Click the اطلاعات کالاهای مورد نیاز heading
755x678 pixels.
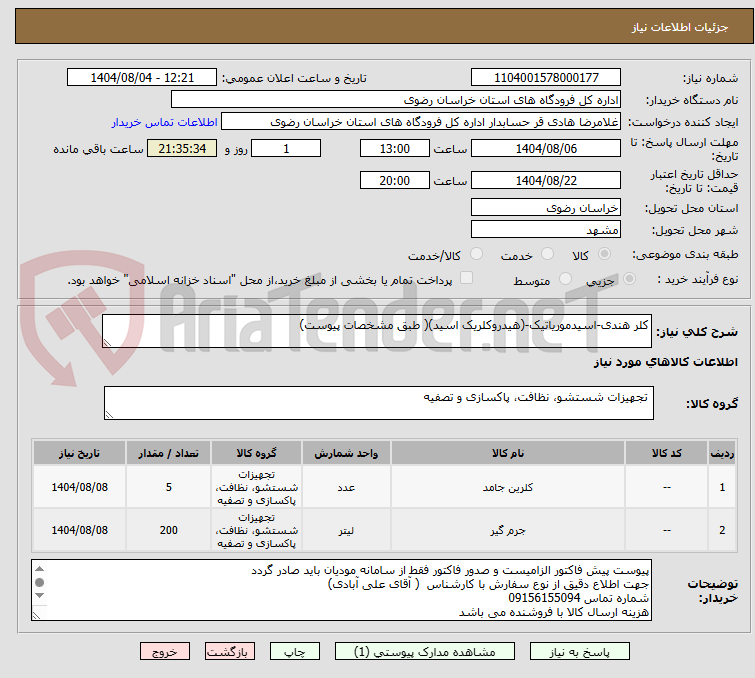click(665, 362)
